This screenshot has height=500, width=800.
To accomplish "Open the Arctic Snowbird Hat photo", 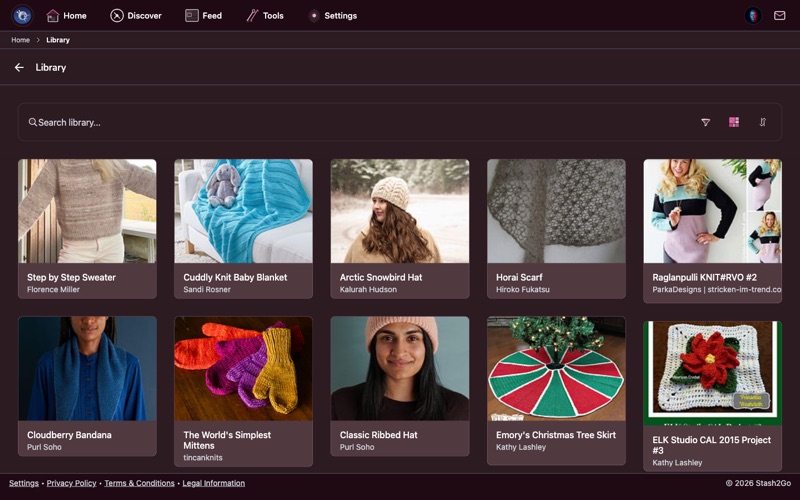I will pos(400,211).
